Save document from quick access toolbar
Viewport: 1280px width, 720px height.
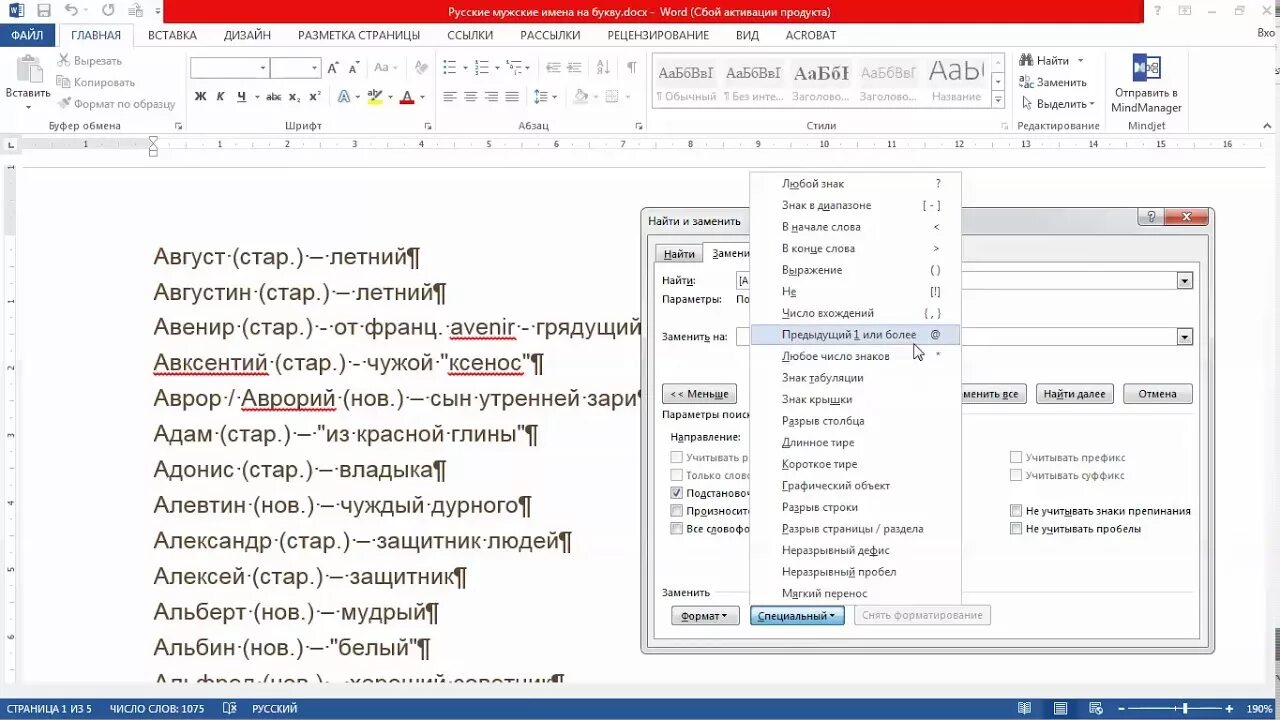[x=44, y=11]
